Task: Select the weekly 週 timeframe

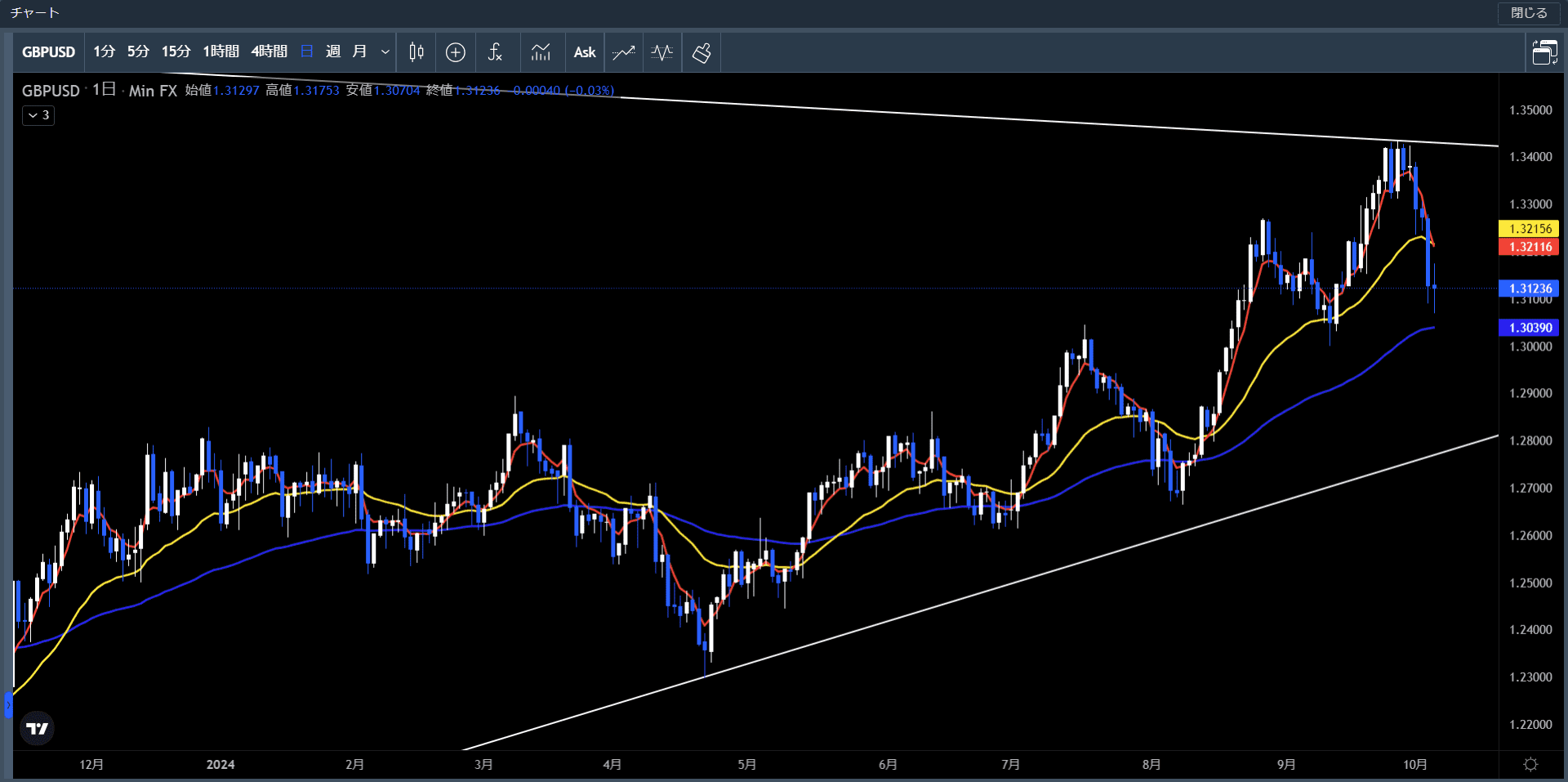Action: tap(333, 51)
